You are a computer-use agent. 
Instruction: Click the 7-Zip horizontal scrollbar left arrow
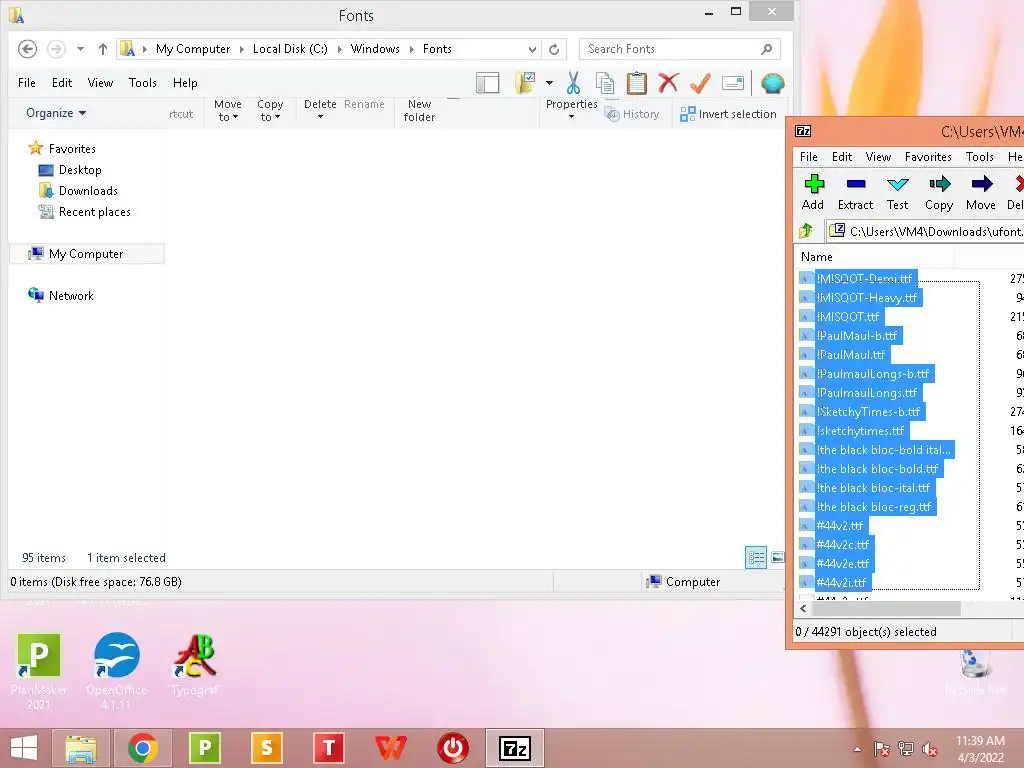pyautogui.click(x=804, y=608)
